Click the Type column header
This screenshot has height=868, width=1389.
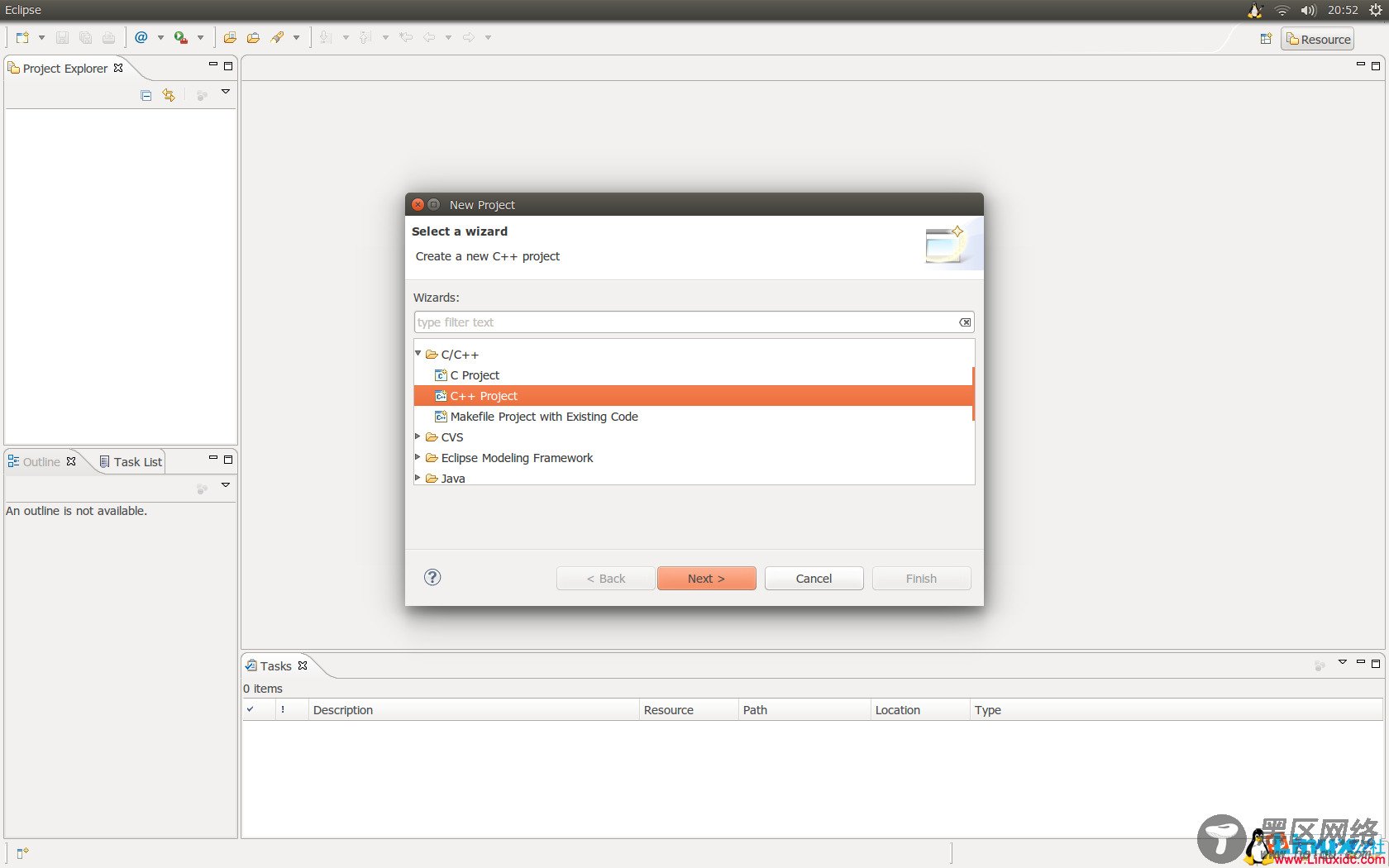click(x=1176, y=710)
